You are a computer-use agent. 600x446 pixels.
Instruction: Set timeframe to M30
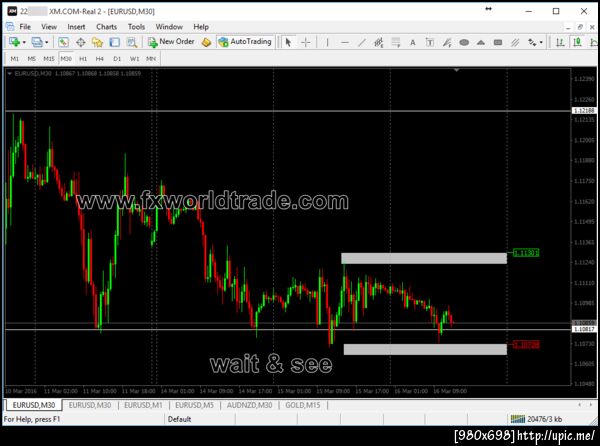tap(66, 59)
